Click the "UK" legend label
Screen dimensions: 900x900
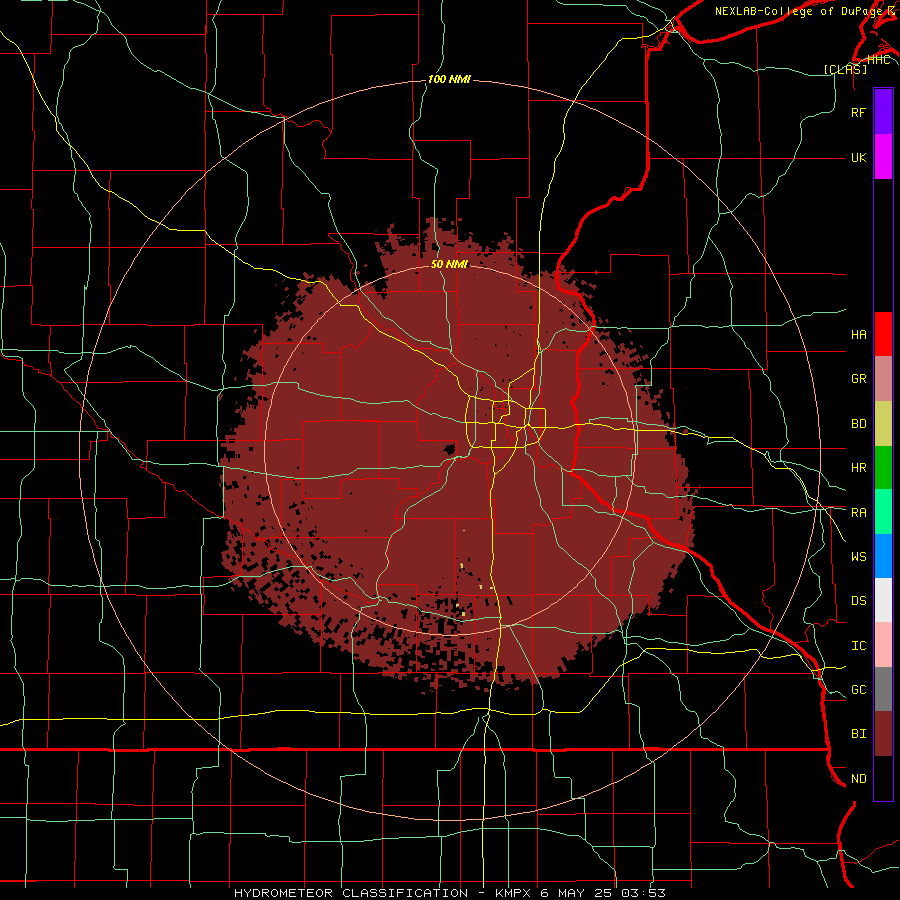(858, 157)
